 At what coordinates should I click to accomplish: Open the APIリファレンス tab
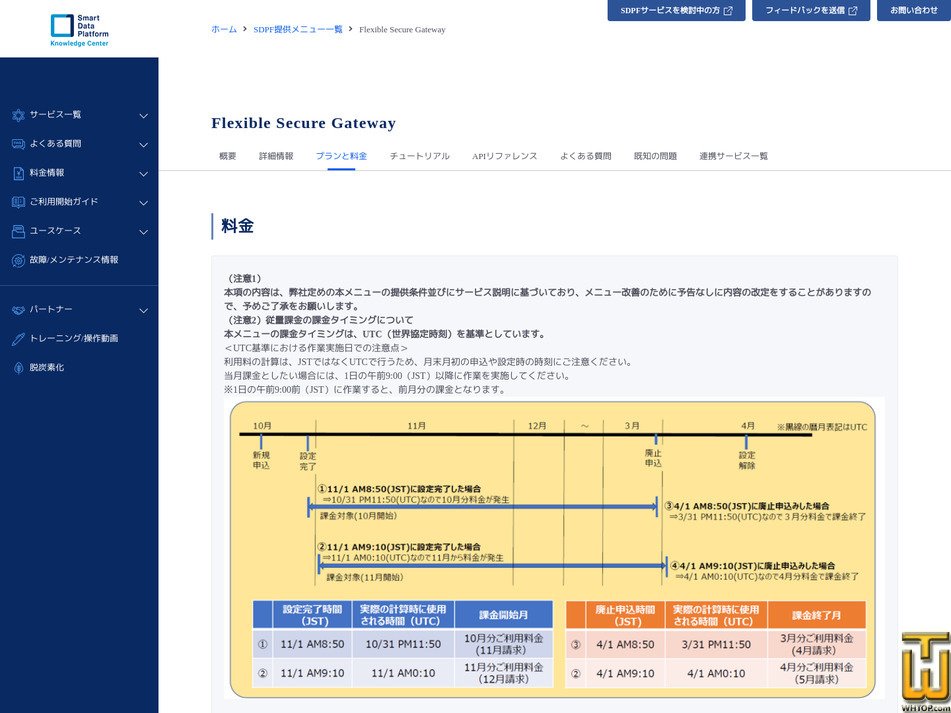coord(505,156)
